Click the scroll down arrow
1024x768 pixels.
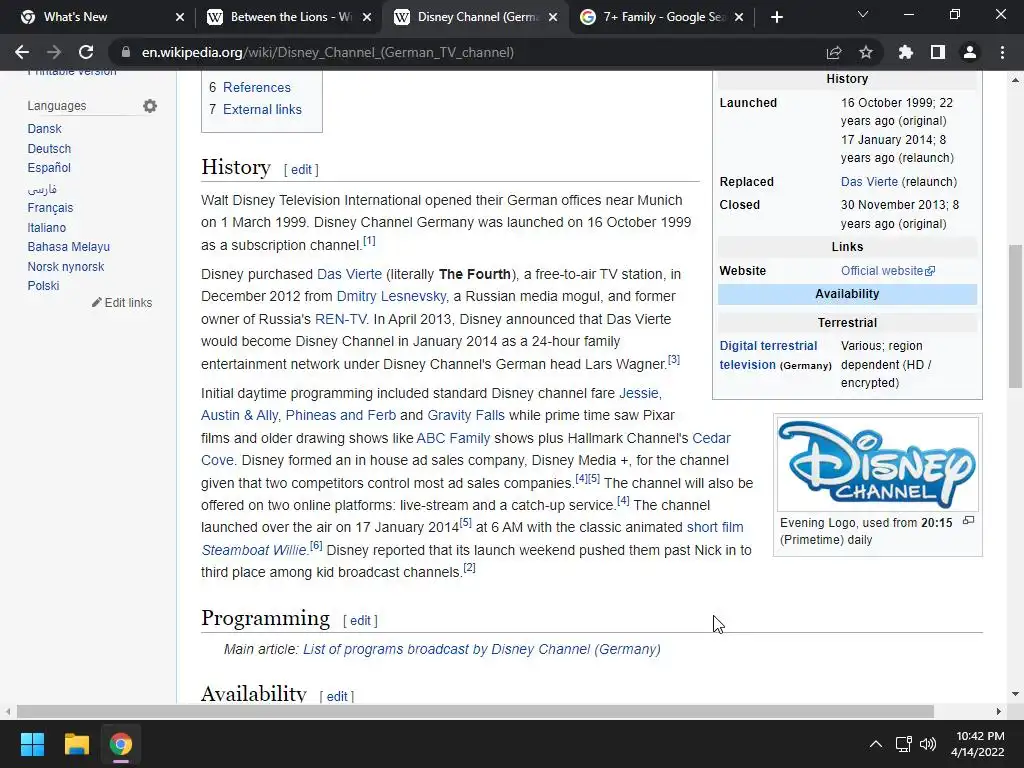(1015, 694)
